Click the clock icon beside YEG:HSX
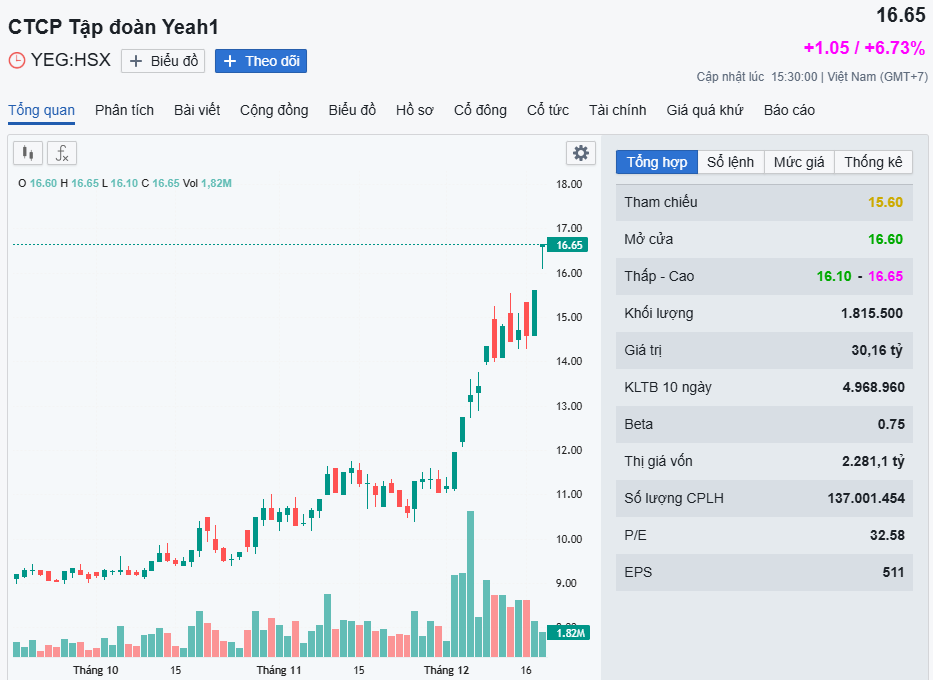The height and width of the screenshot is (680, 933). click(x=17, y=60)
